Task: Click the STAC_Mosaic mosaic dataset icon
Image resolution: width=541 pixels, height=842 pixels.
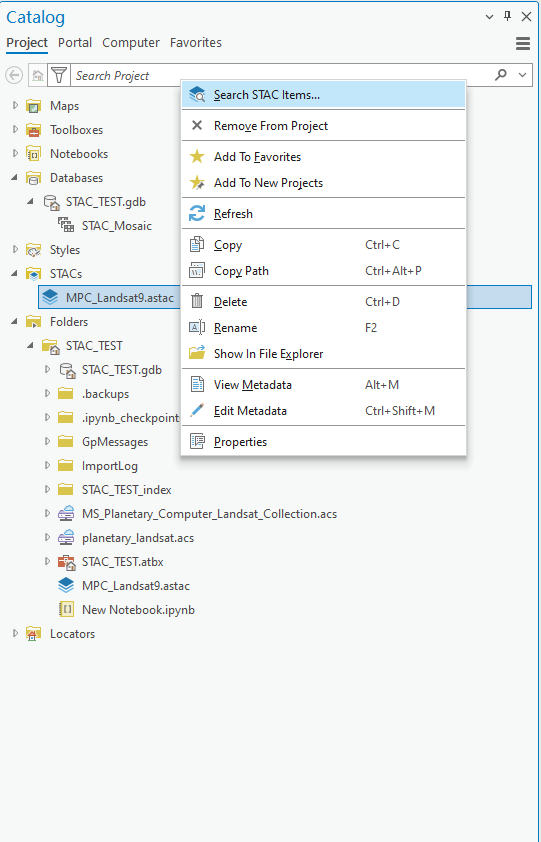Action: tap(66, 226)
